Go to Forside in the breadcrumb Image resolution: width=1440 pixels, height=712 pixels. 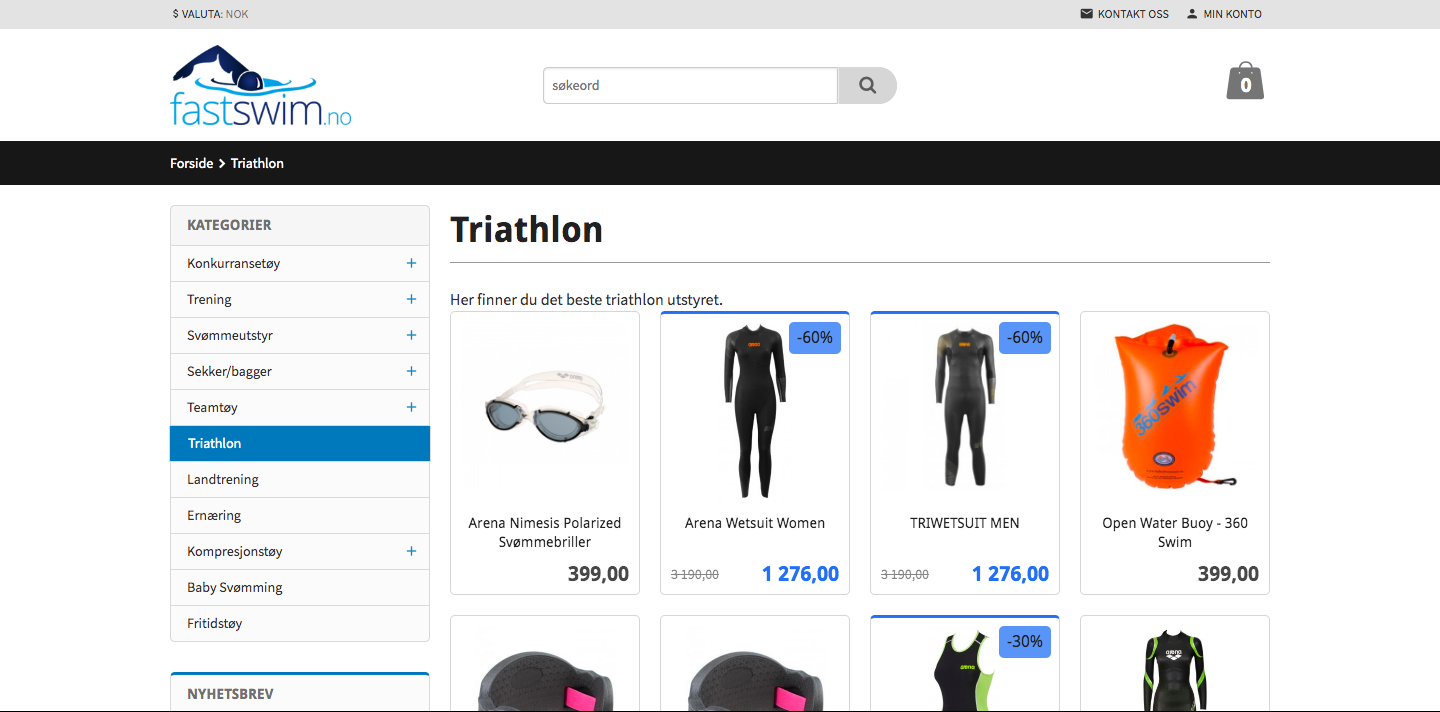191,163
